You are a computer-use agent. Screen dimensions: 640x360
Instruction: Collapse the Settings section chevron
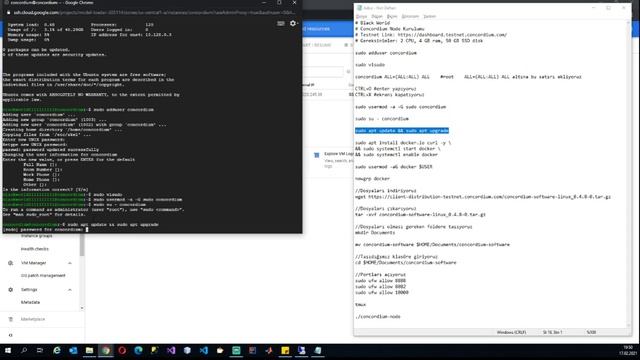click(70, 290)
